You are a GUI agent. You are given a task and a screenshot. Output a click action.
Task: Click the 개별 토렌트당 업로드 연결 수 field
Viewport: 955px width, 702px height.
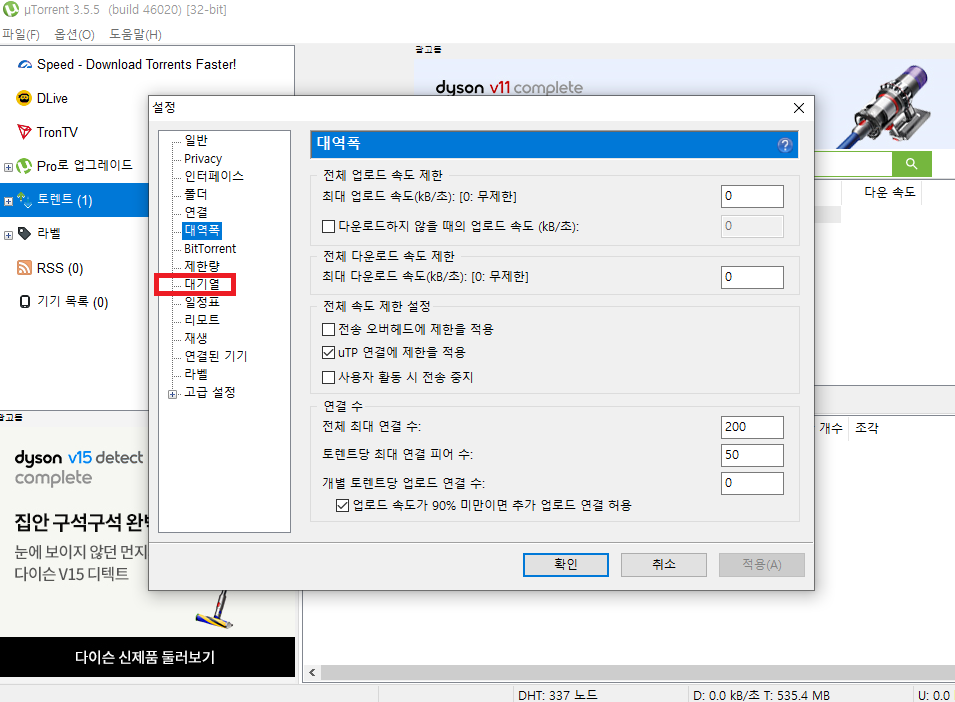752,483
